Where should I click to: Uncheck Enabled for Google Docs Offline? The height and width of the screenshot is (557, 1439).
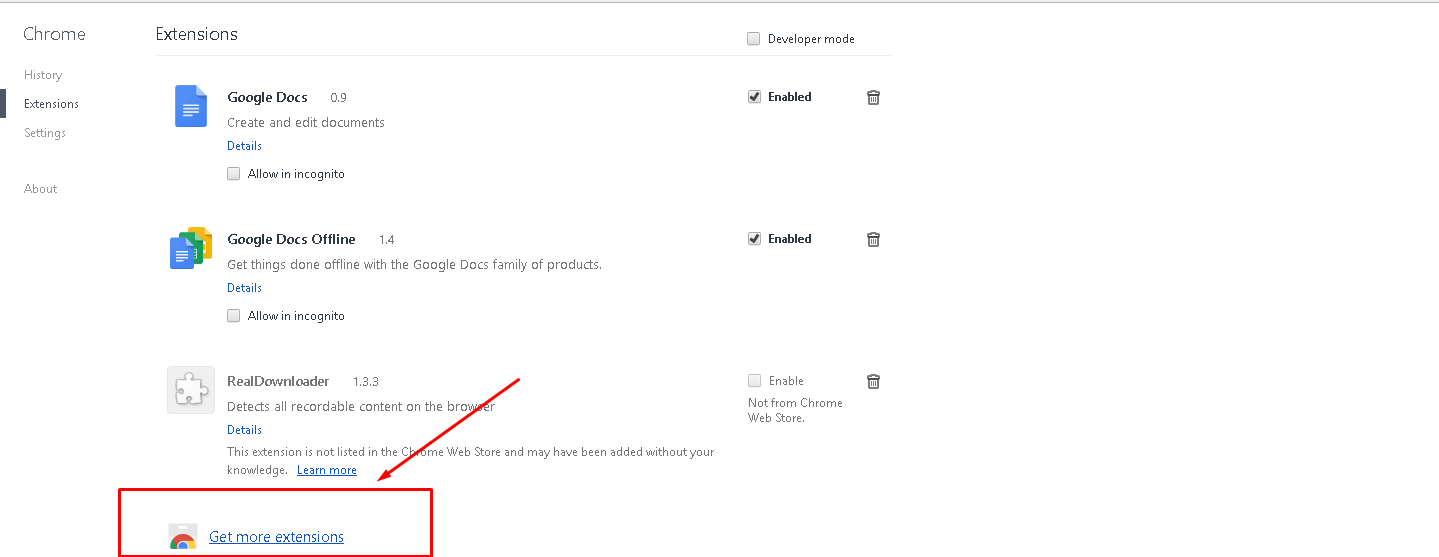pyautogui.click(x=755, y=239)
